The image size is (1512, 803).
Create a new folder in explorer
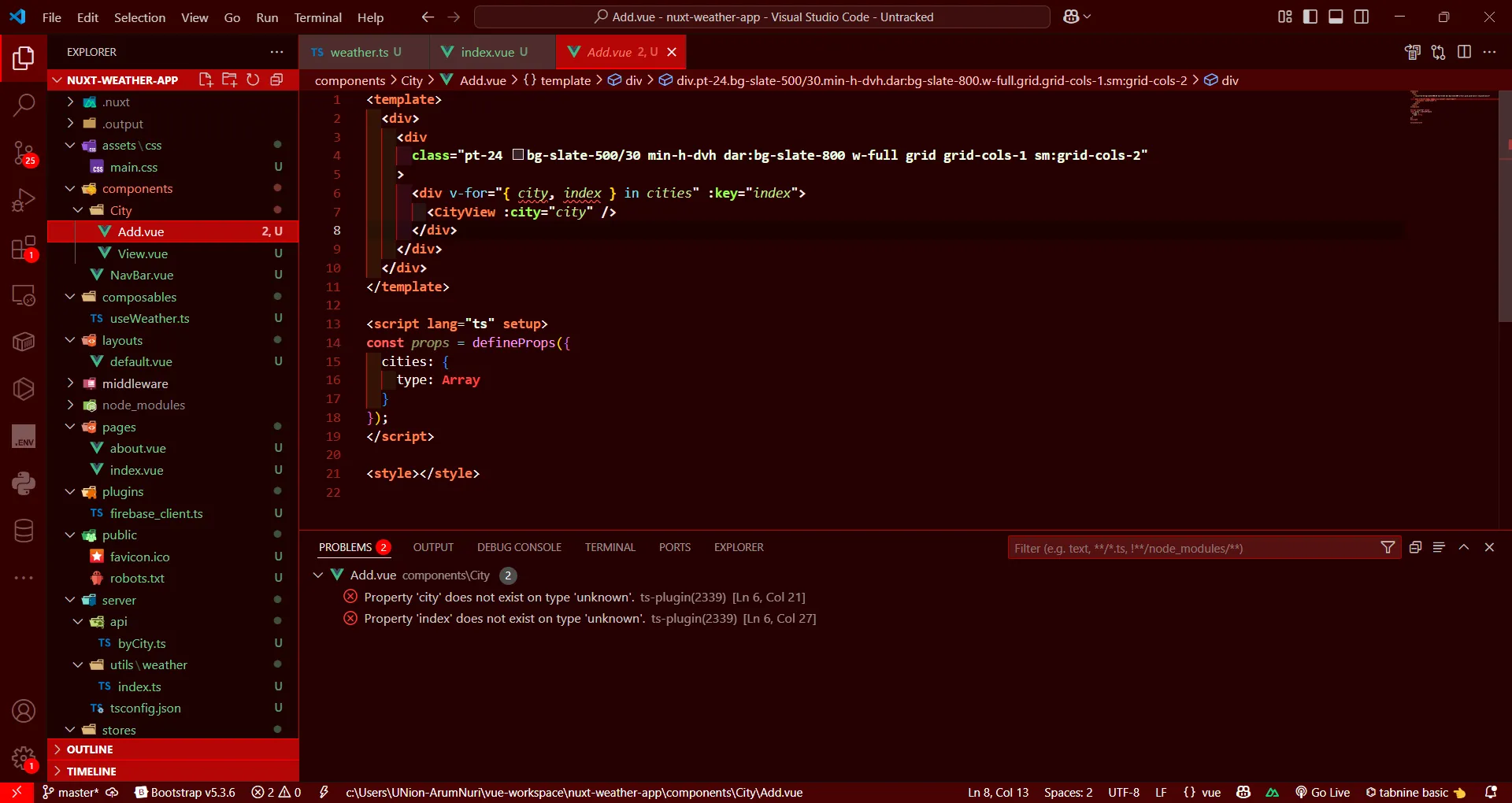229,80
